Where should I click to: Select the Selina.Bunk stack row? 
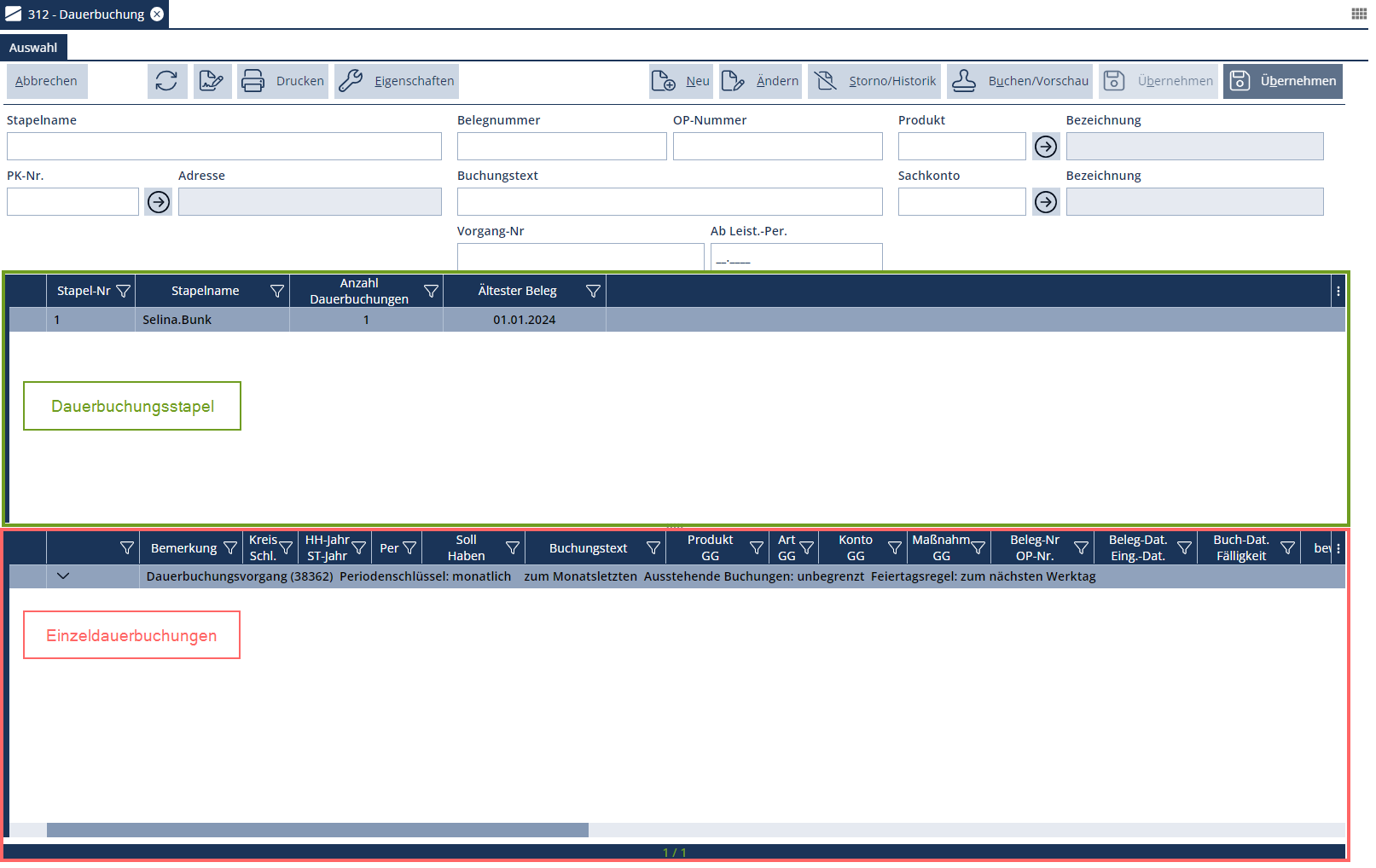[177, 320]
